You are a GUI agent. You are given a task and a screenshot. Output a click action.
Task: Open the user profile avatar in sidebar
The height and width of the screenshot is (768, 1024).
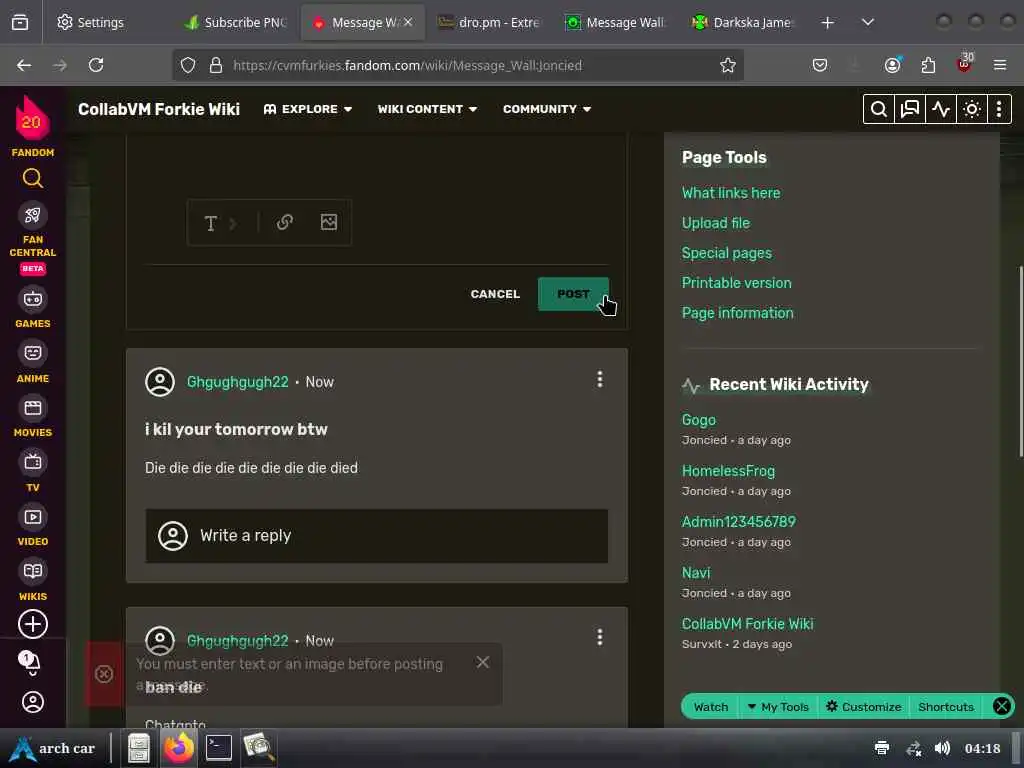33,702
